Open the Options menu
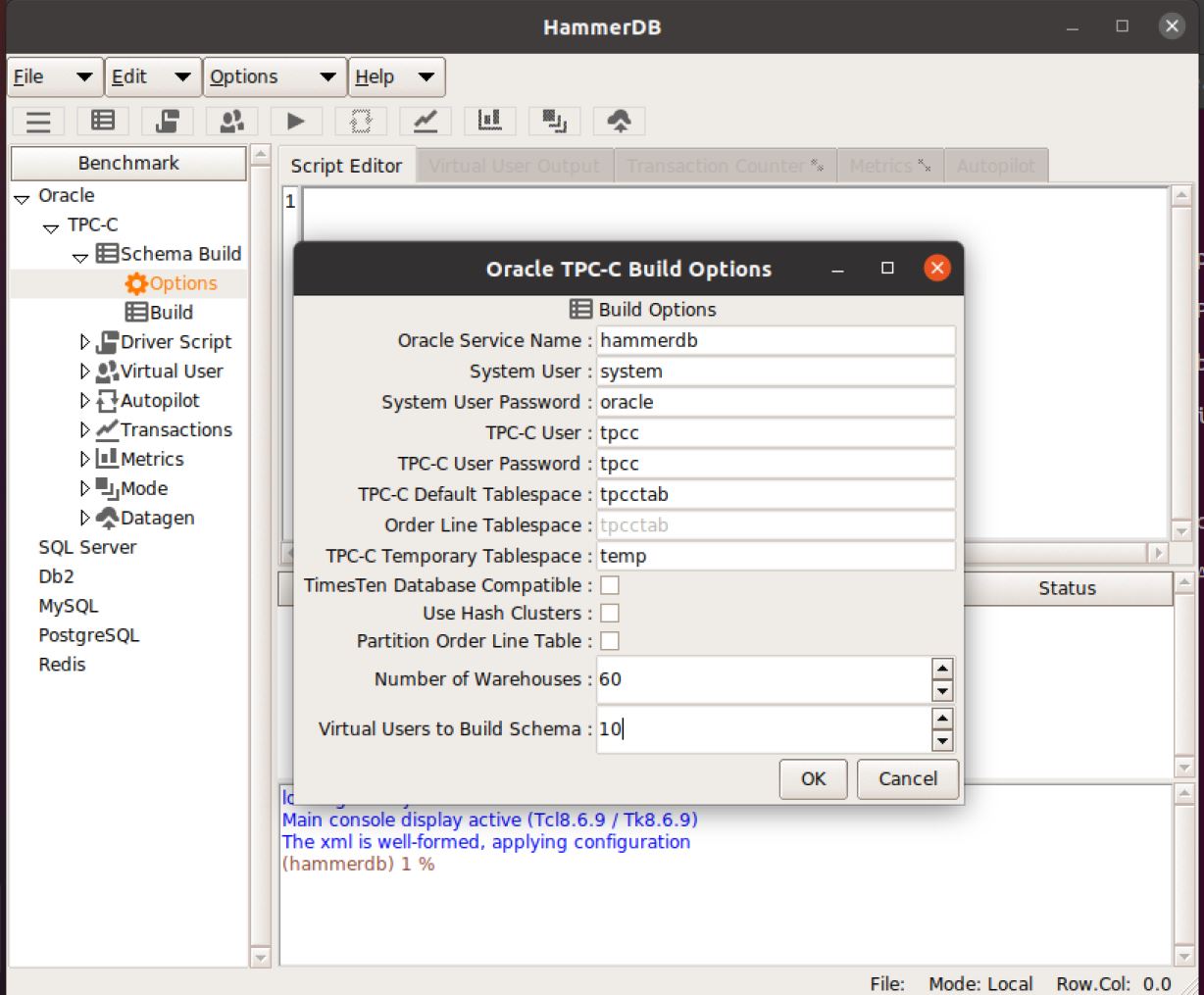The image size is (1204, 995). tap(274, 77)
